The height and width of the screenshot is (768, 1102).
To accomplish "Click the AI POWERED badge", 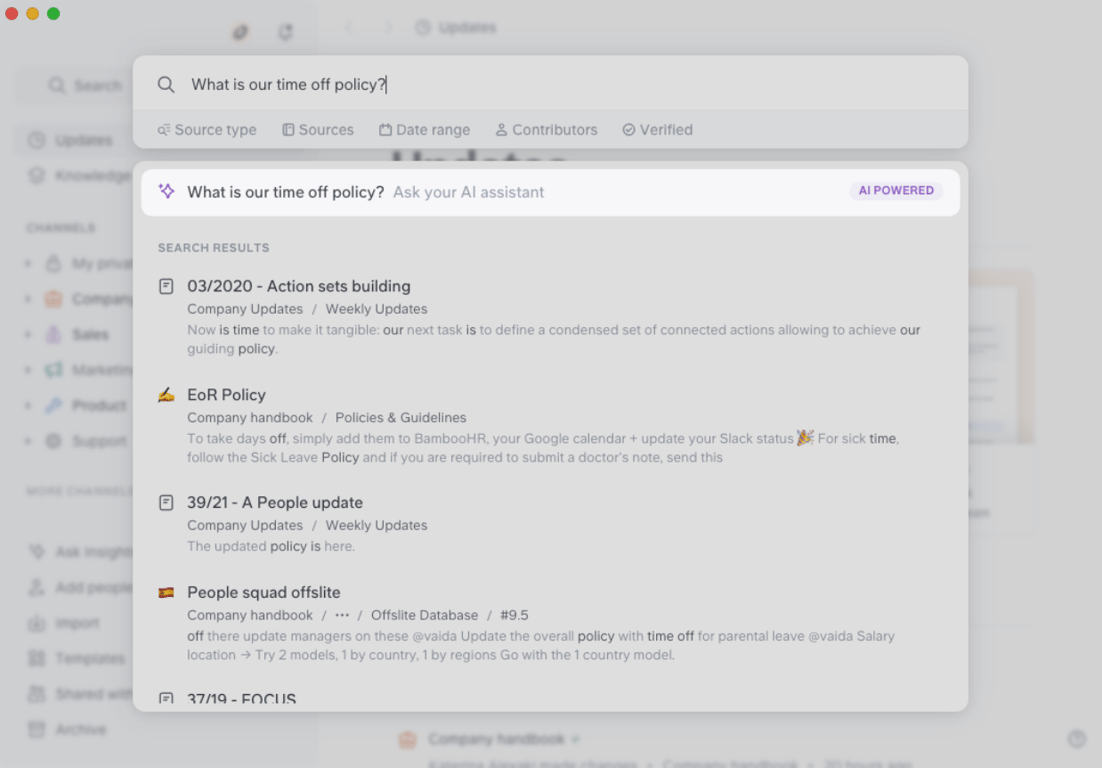I will click(x=896, y=190).
